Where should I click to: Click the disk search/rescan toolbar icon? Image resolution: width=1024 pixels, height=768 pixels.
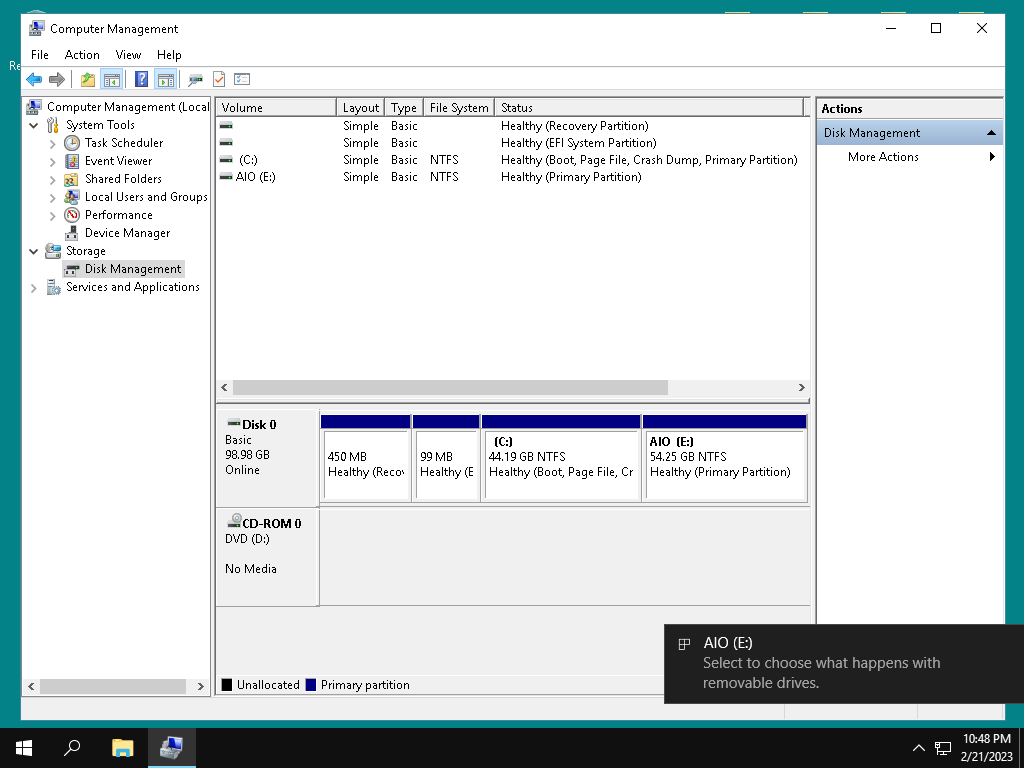click(195, 80)
